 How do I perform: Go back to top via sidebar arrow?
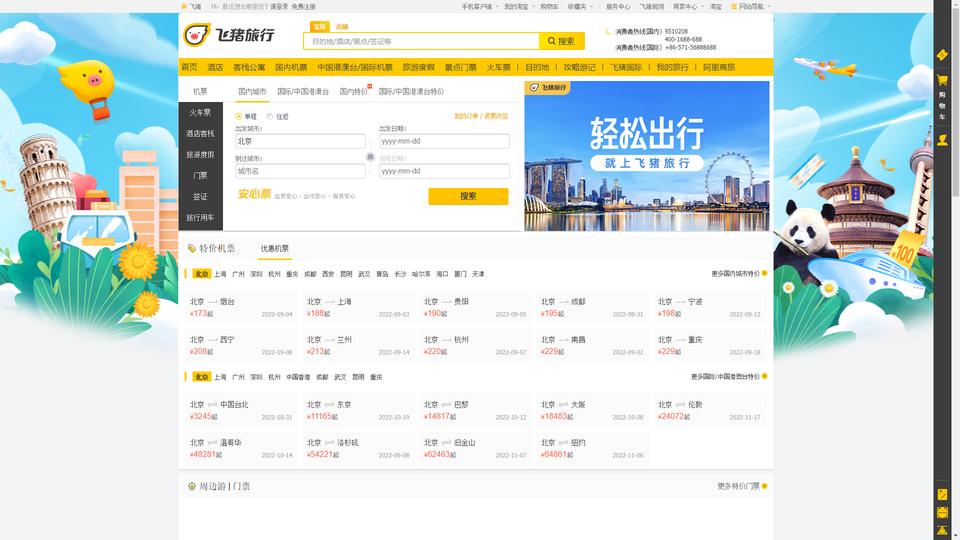[x=942, y=530]
